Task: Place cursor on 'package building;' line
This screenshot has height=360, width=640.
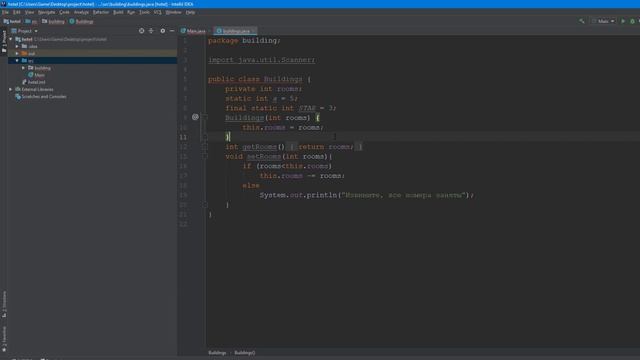Action: [244, 40]
